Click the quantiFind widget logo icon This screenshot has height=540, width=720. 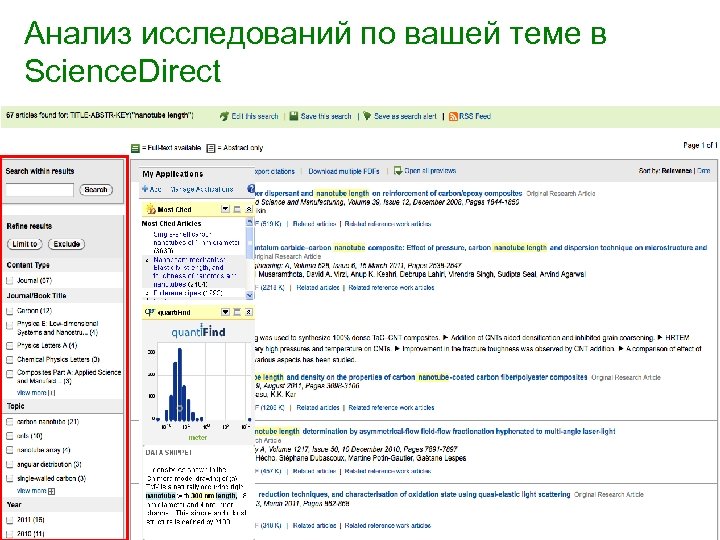[x=150, y=312]
